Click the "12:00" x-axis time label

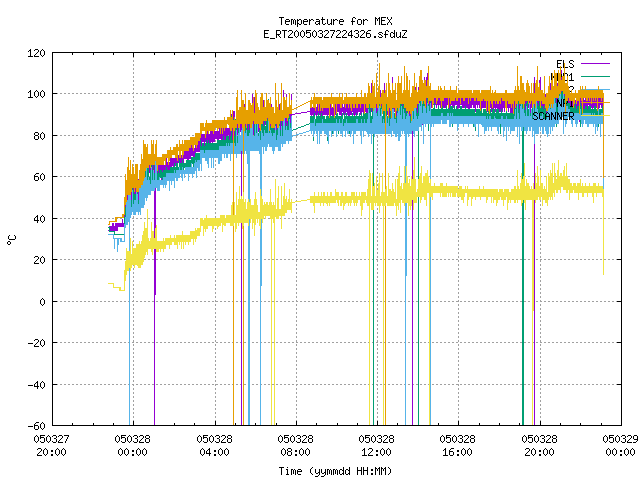376,452
